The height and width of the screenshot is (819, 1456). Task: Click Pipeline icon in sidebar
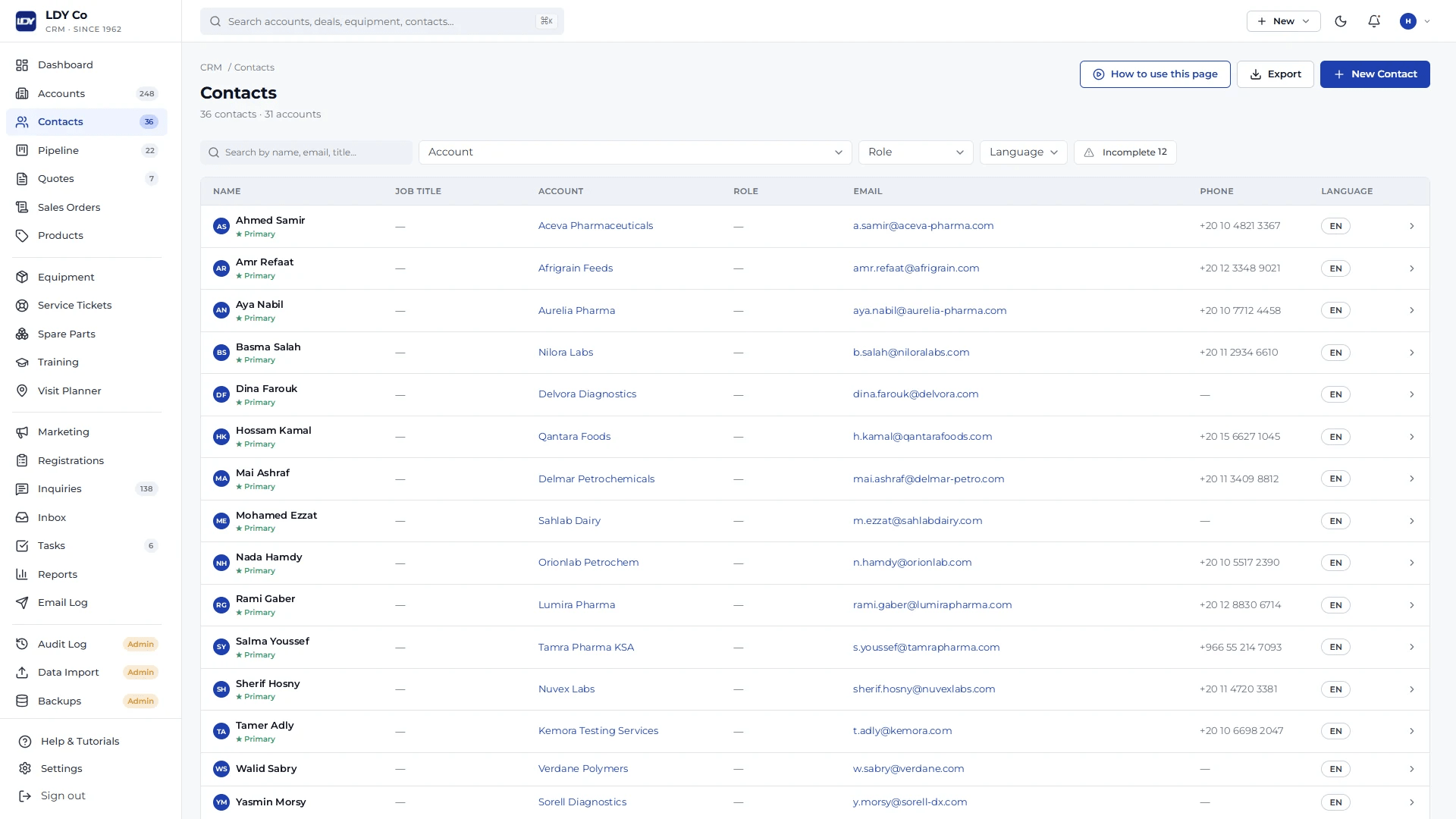22,151
